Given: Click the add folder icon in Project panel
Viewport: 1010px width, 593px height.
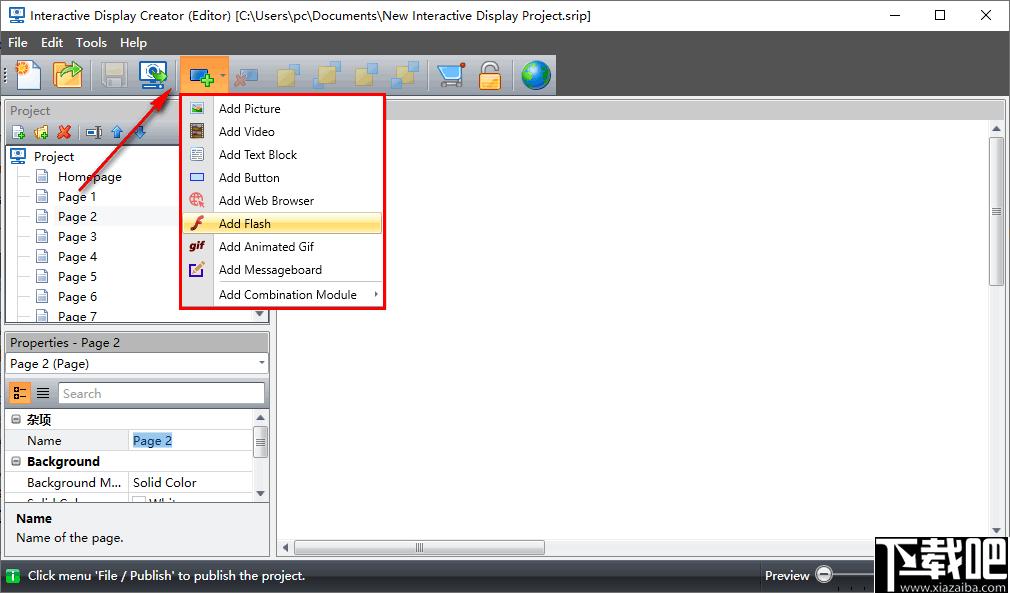Looking at the screenshot, I should tap(41, 133).
